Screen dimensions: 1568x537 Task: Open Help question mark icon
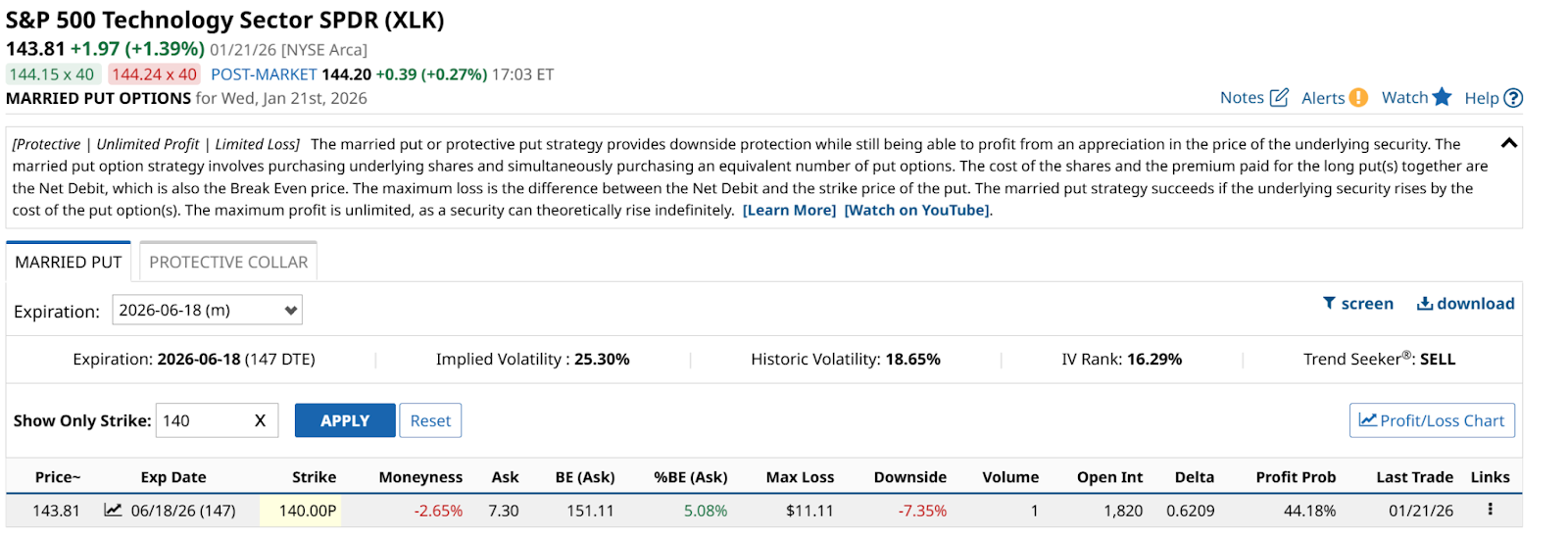(x=1513, y=98)
